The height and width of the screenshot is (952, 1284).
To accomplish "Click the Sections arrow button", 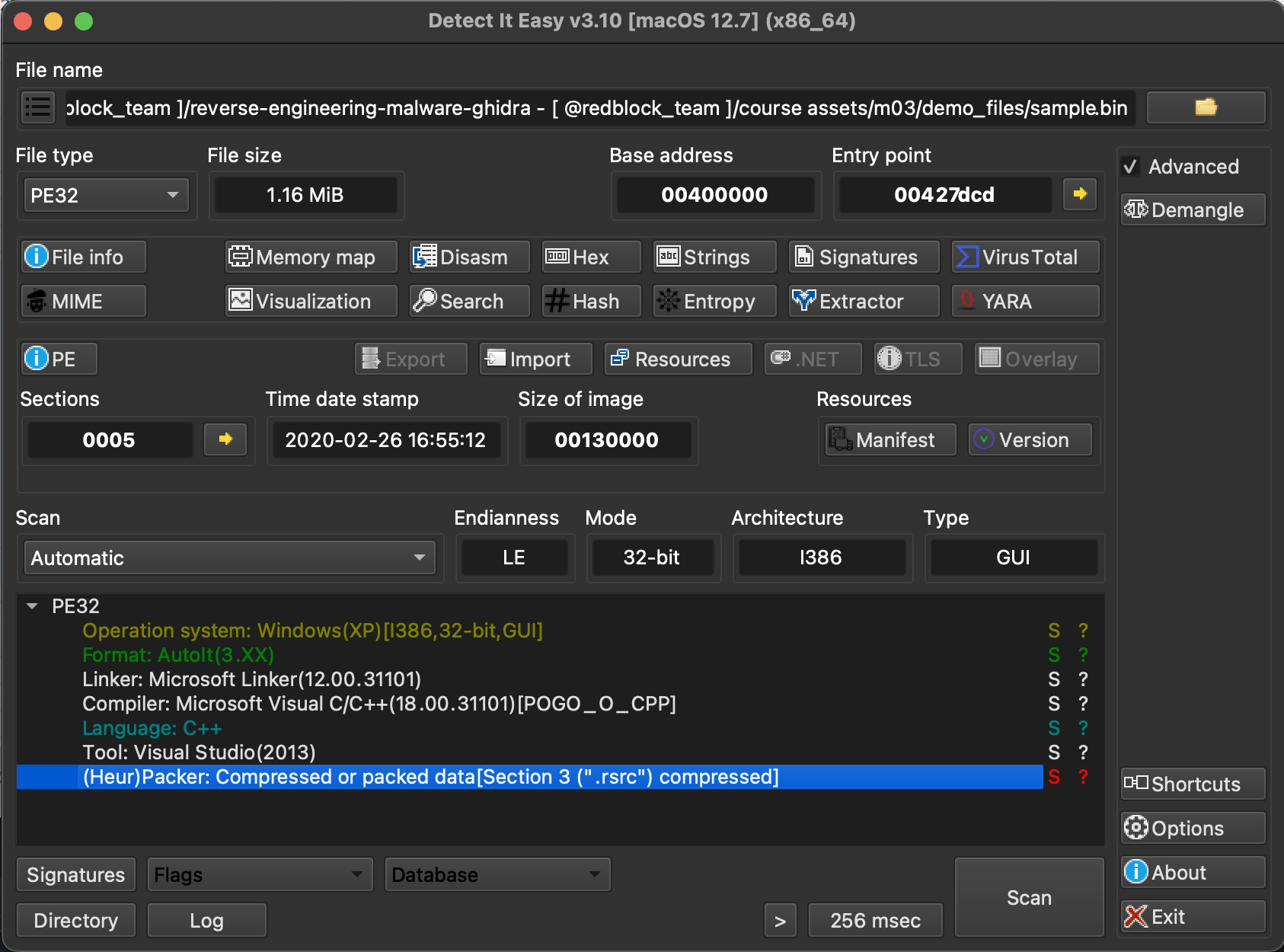I will (225, 439).
